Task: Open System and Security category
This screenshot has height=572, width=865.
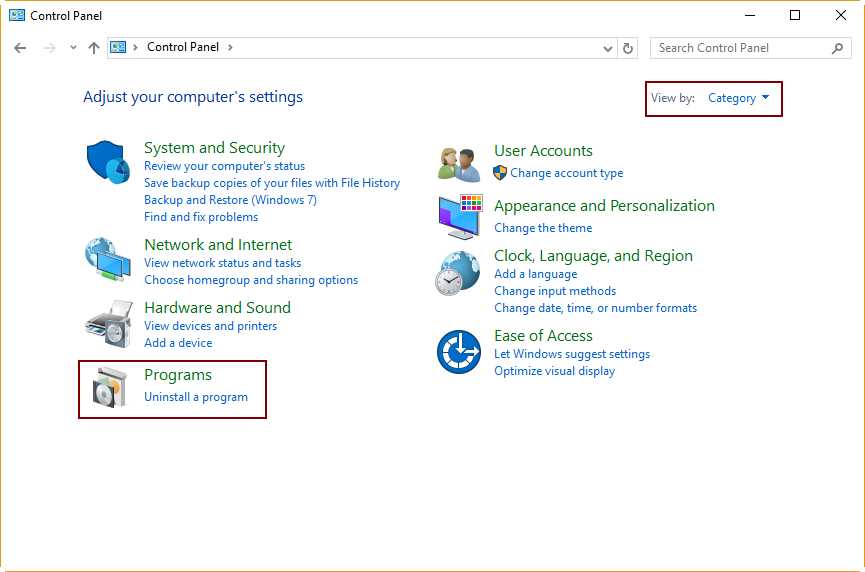Action: (215, 148)
